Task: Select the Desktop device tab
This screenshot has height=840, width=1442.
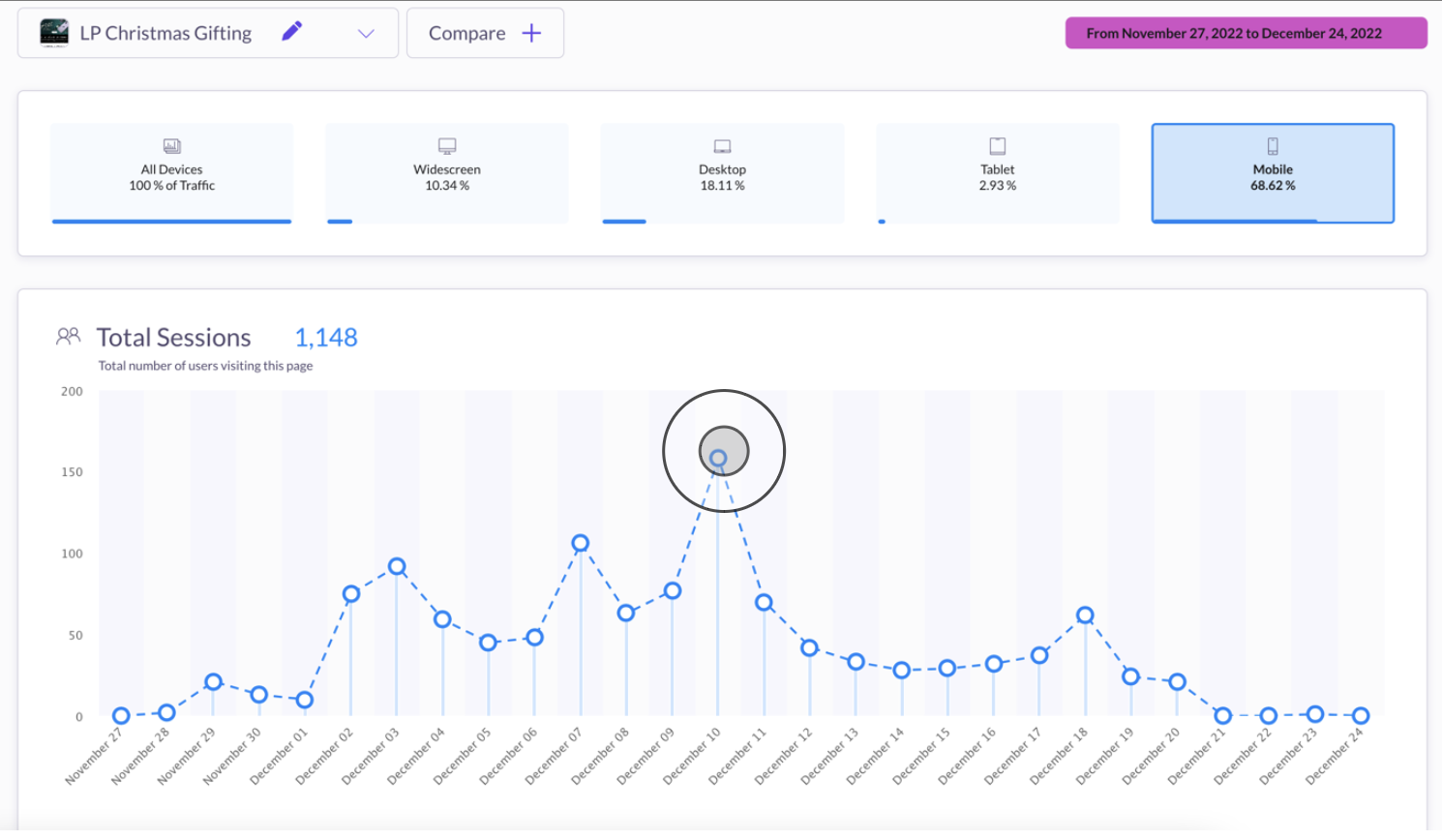Action: click(722, 173)
